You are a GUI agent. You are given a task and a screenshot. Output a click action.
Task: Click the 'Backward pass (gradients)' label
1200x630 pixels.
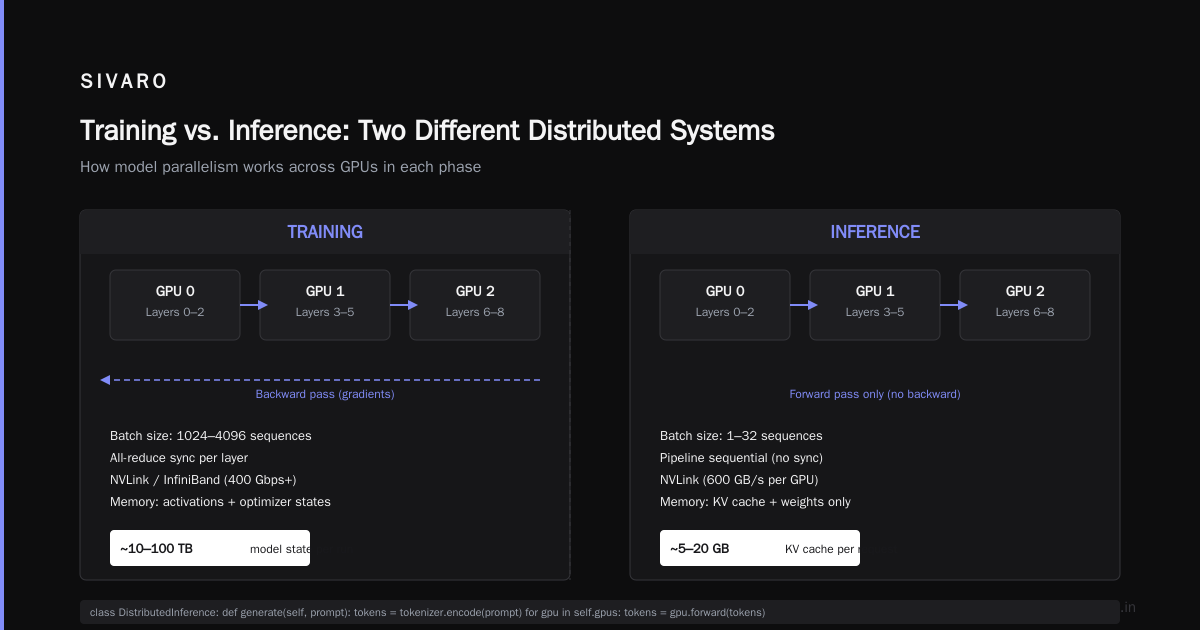point(325,394)
